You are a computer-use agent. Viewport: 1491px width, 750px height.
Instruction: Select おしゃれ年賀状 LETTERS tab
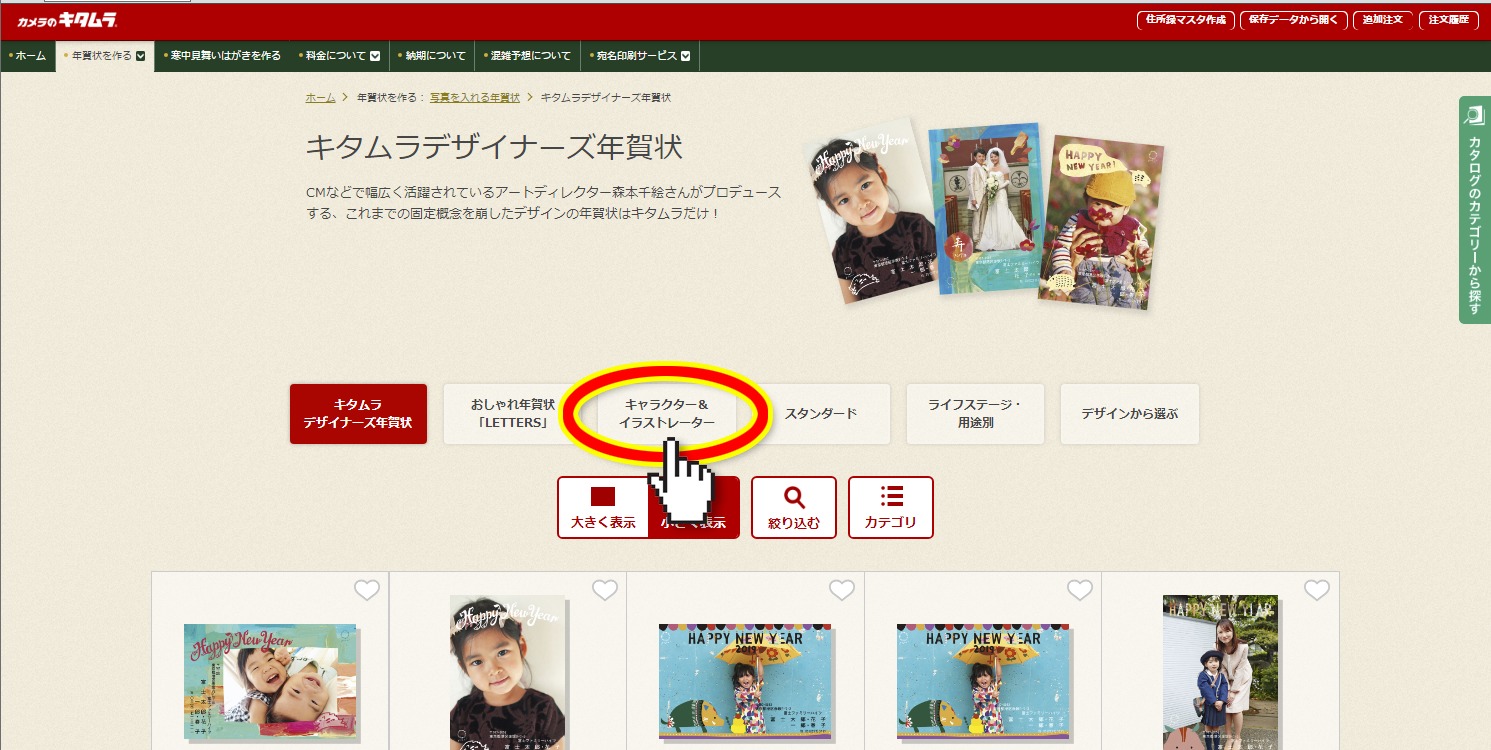coord(512,414)
